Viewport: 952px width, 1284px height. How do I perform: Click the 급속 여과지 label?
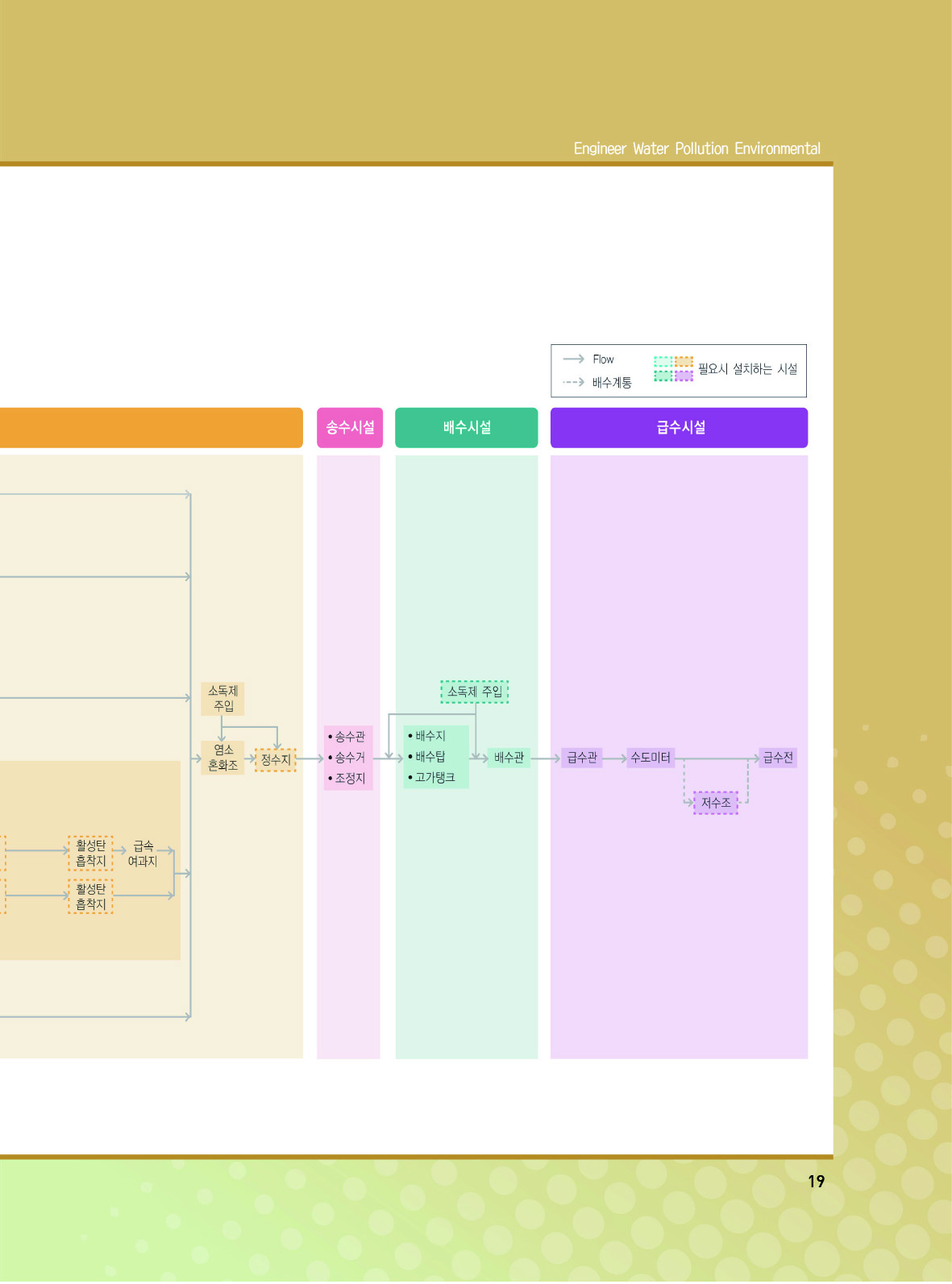coord(143,854)
